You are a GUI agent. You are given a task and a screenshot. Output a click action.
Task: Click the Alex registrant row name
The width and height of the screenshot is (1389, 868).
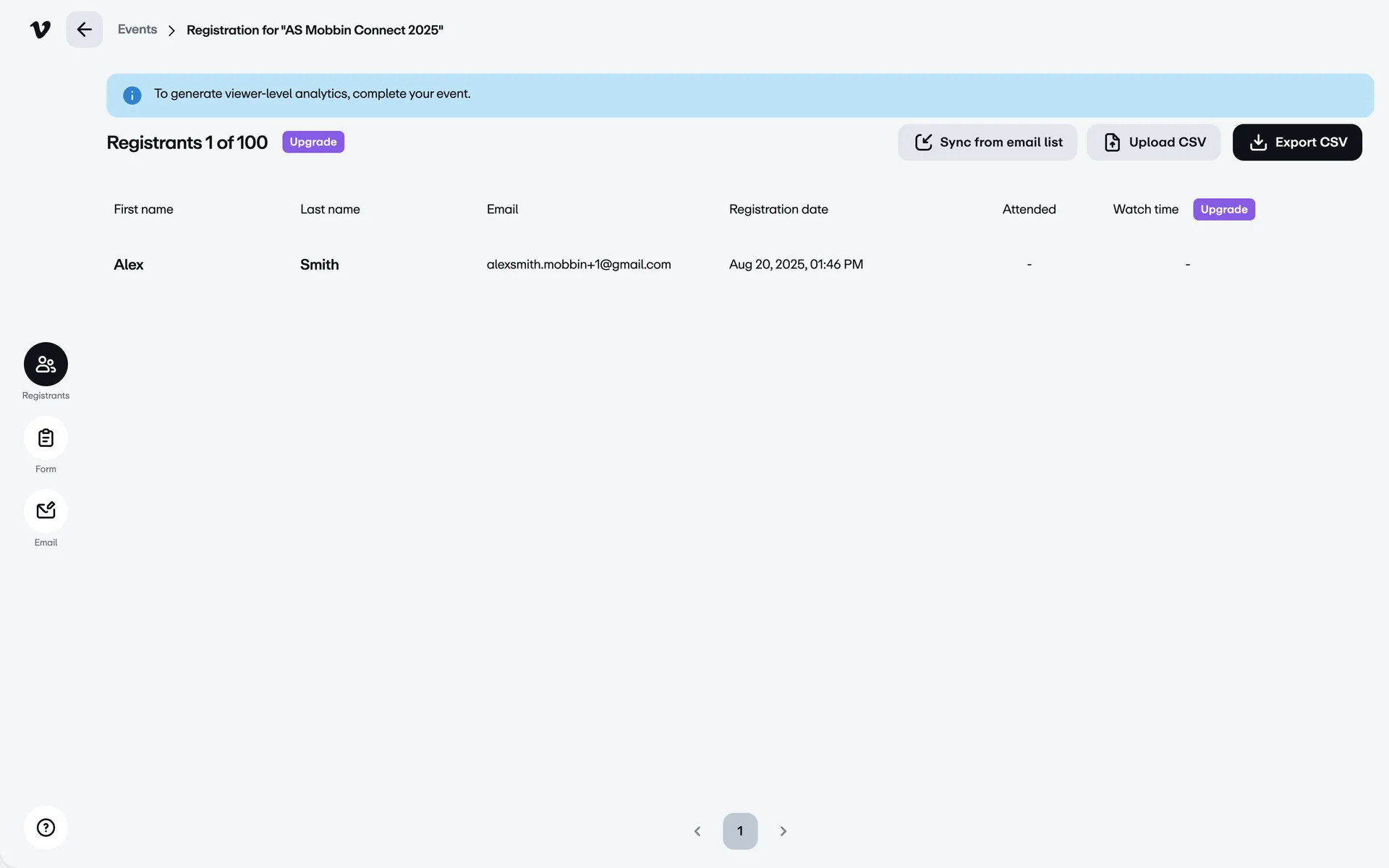[x=129, y=265]
